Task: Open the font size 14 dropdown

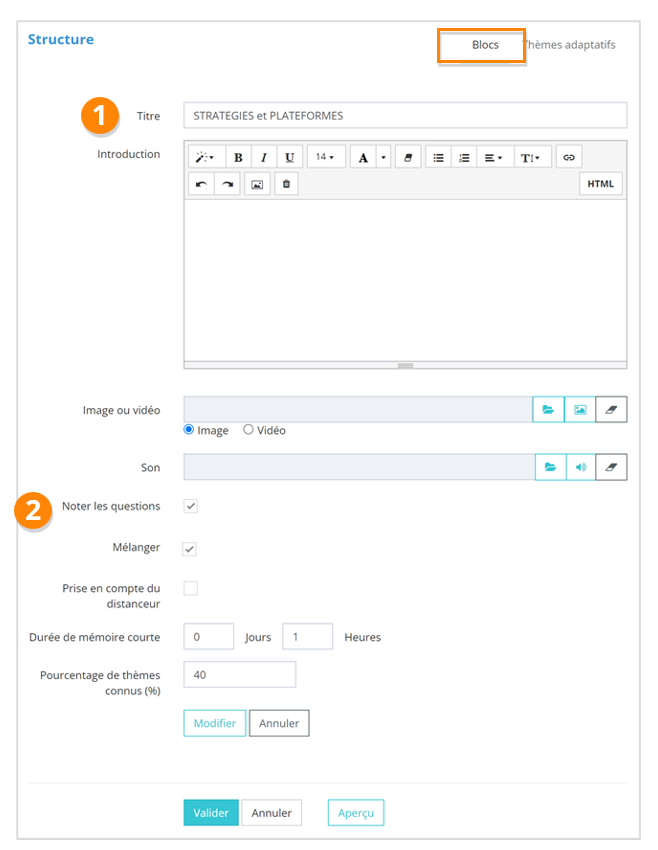Action: pos(325,158)
